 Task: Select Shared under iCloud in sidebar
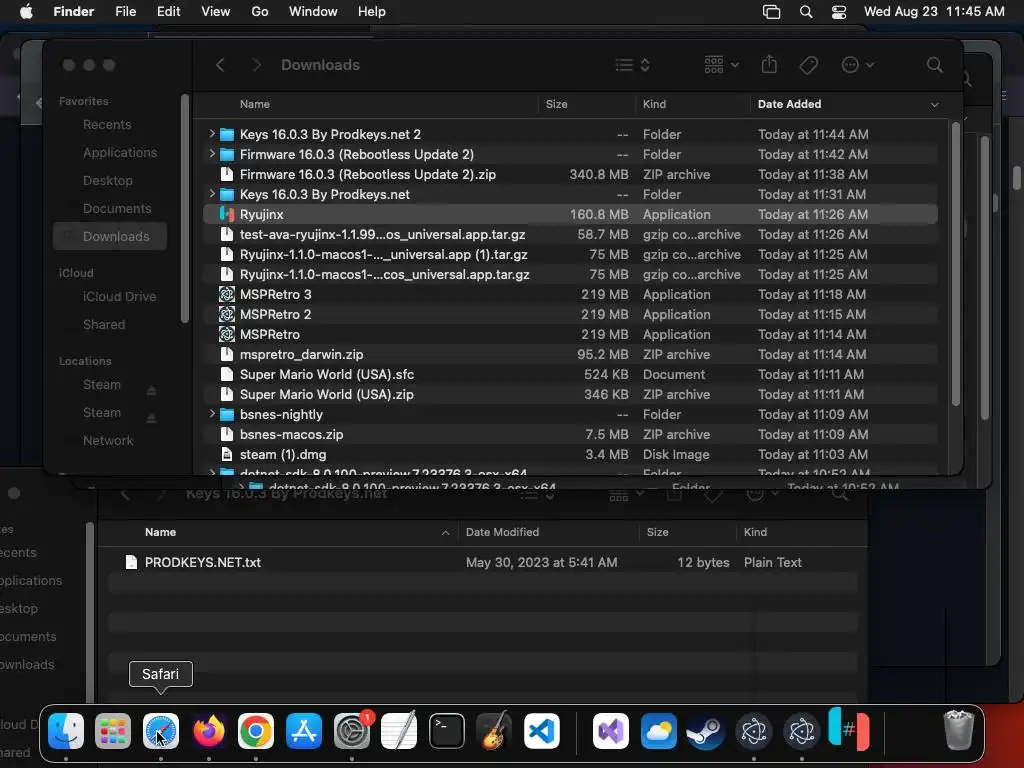click(x=104, y=325)
